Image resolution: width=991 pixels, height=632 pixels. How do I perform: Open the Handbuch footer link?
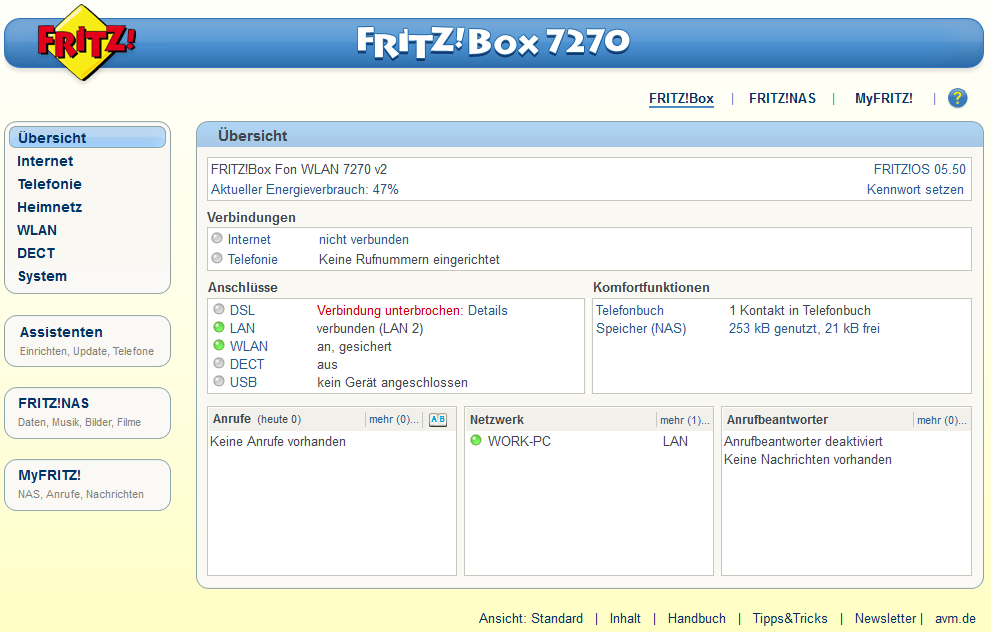(x=696, y=618)
